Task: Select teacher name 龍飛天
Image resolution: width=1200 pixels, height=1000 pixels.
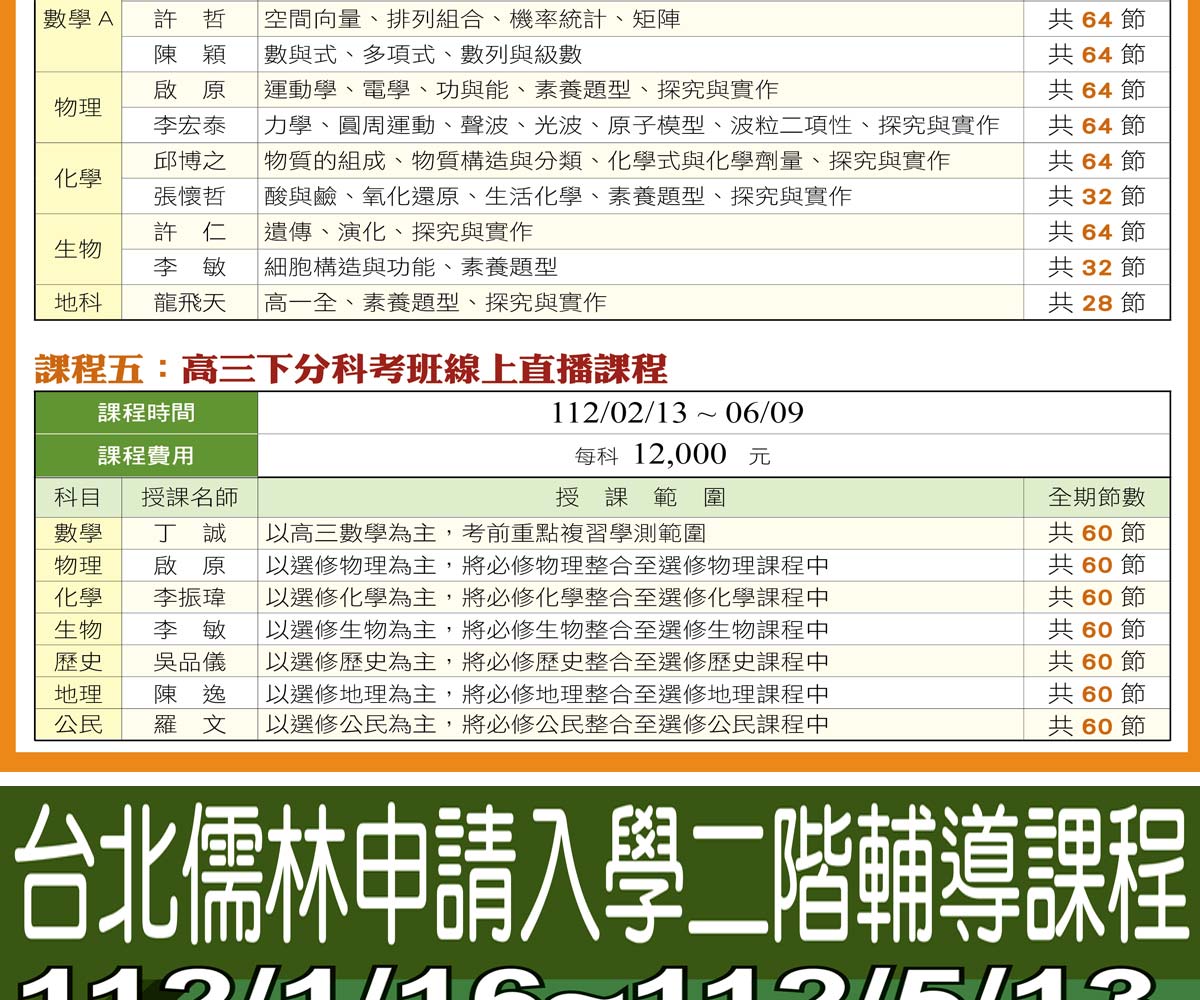Action: (190, 302)
